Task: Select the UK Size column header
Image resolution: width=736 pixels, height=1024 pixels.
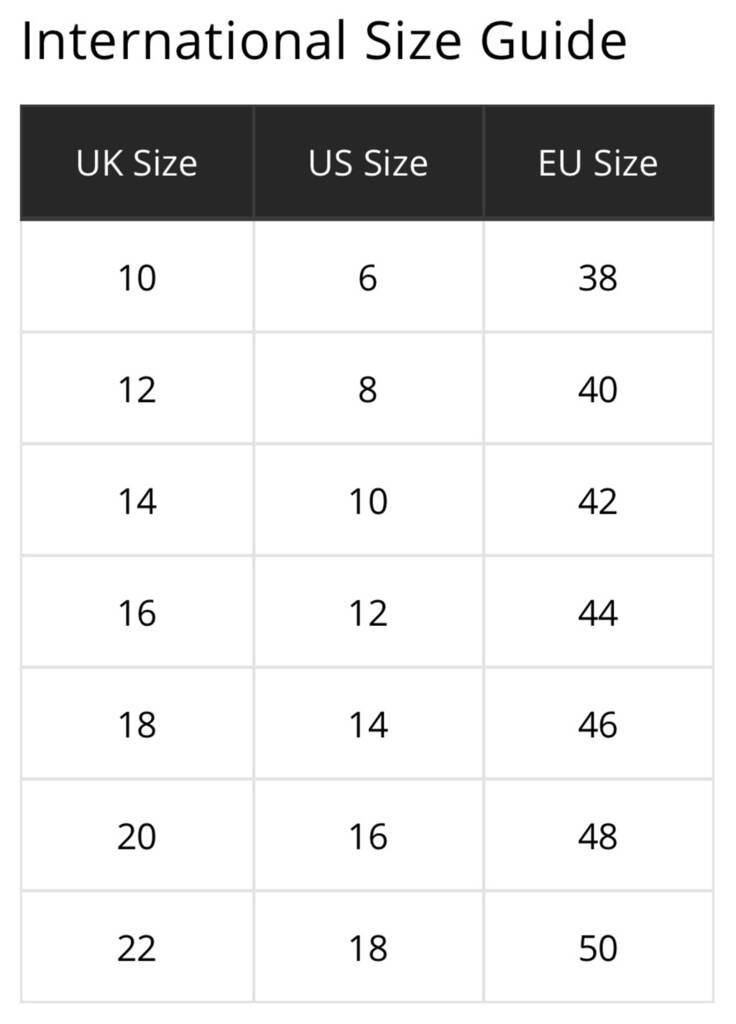Action: (136, 163)
